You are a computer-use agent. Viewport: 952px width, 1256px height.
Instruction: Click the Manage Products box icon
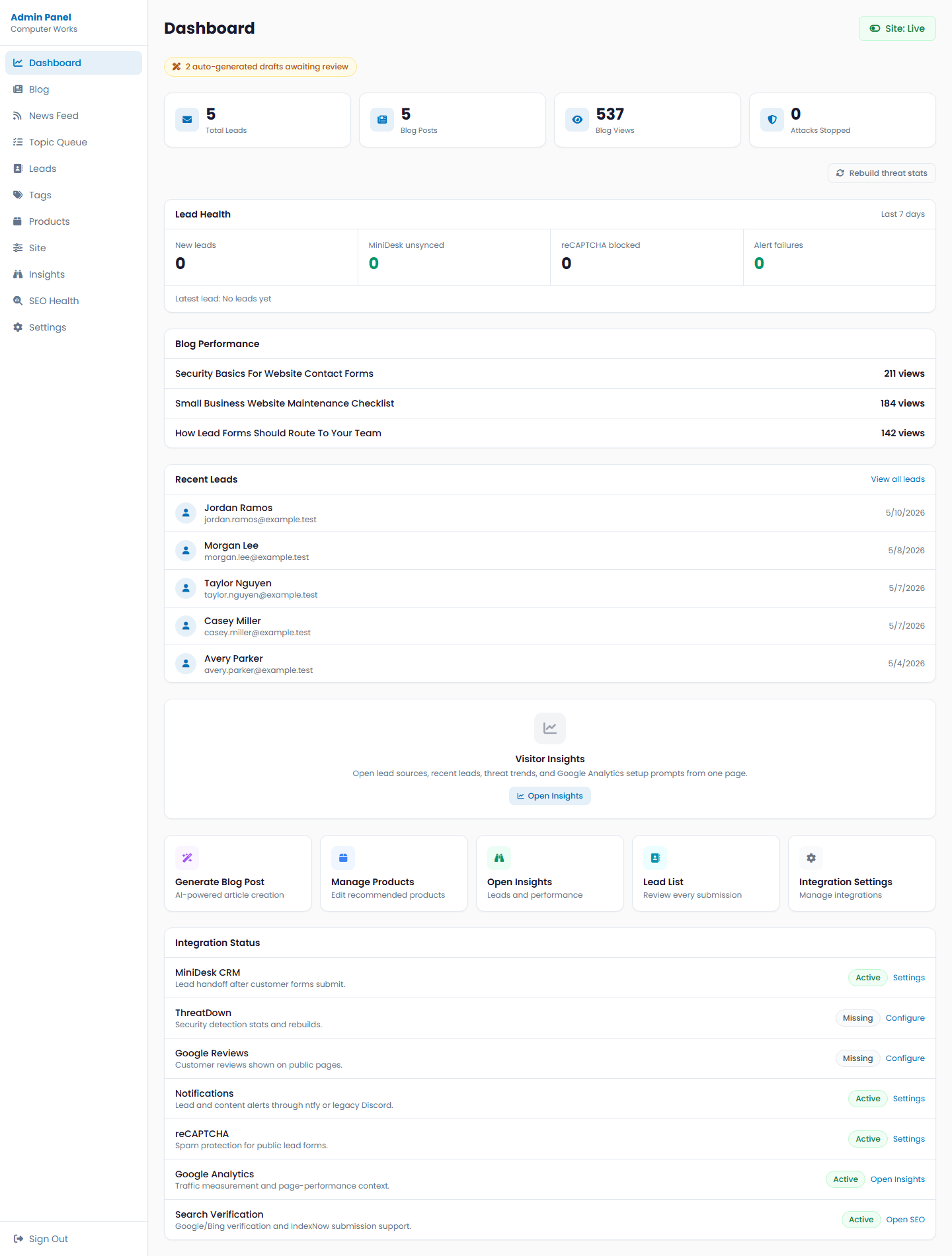point(343,858)
